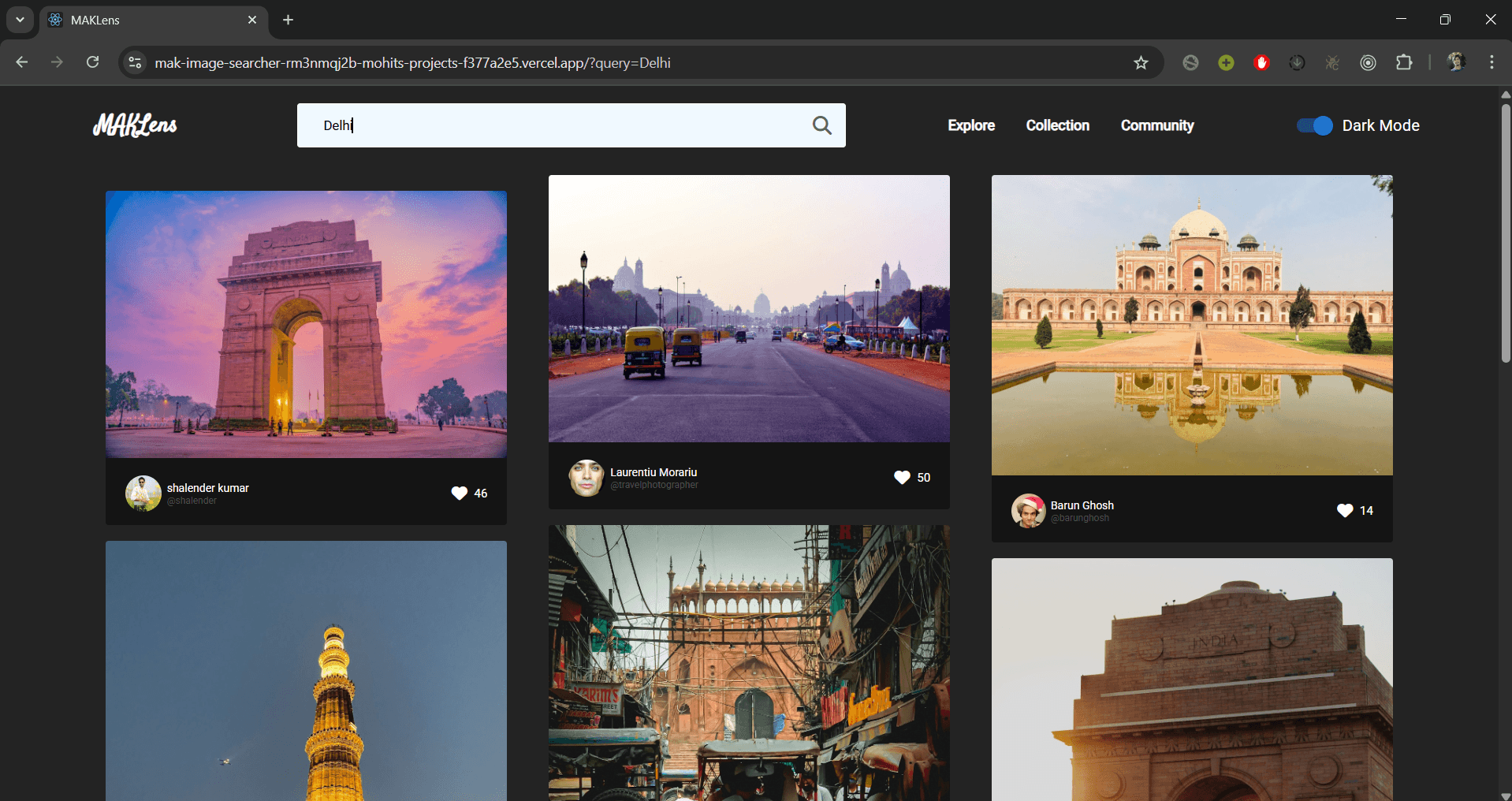Click the MAKLens logo
Viewport: 1512px width, 801px height.
[134, 125]
